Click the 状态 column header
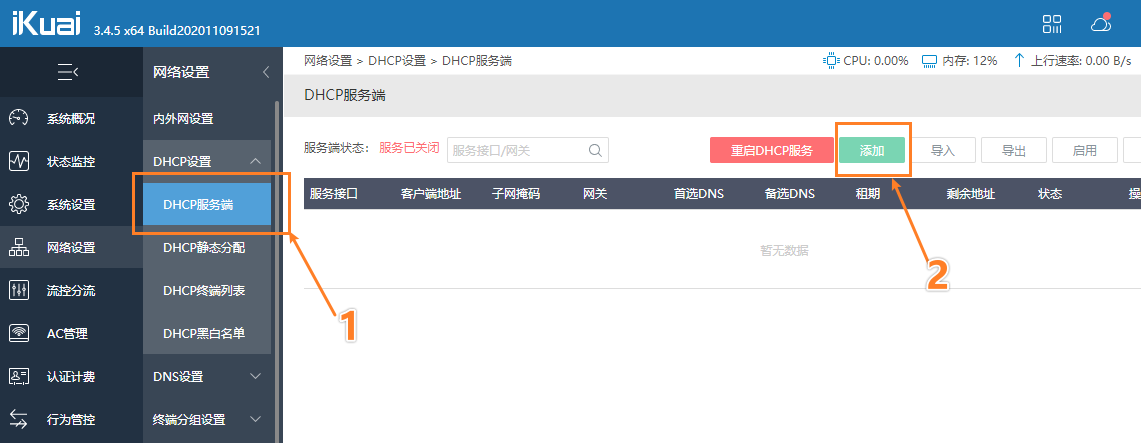 point(1050,193)
